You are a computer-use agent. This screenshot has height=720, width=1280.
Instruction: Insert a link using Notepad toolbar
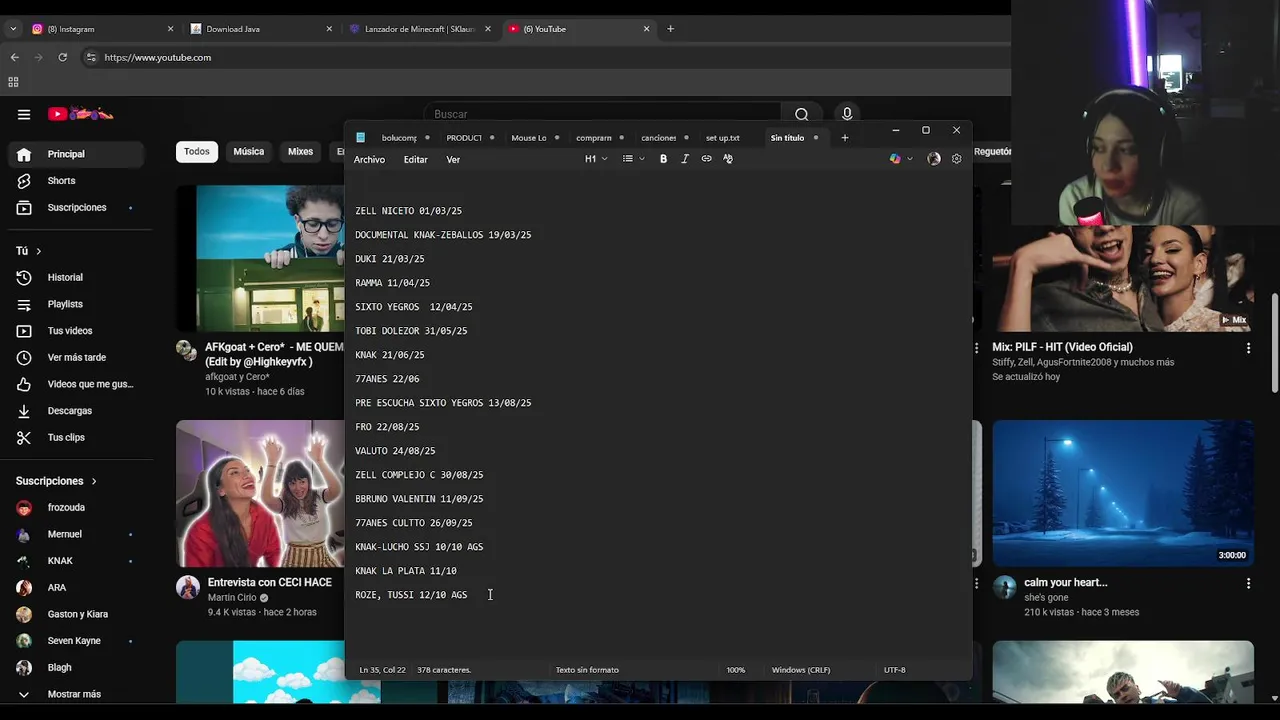click(x=706, y=159)
